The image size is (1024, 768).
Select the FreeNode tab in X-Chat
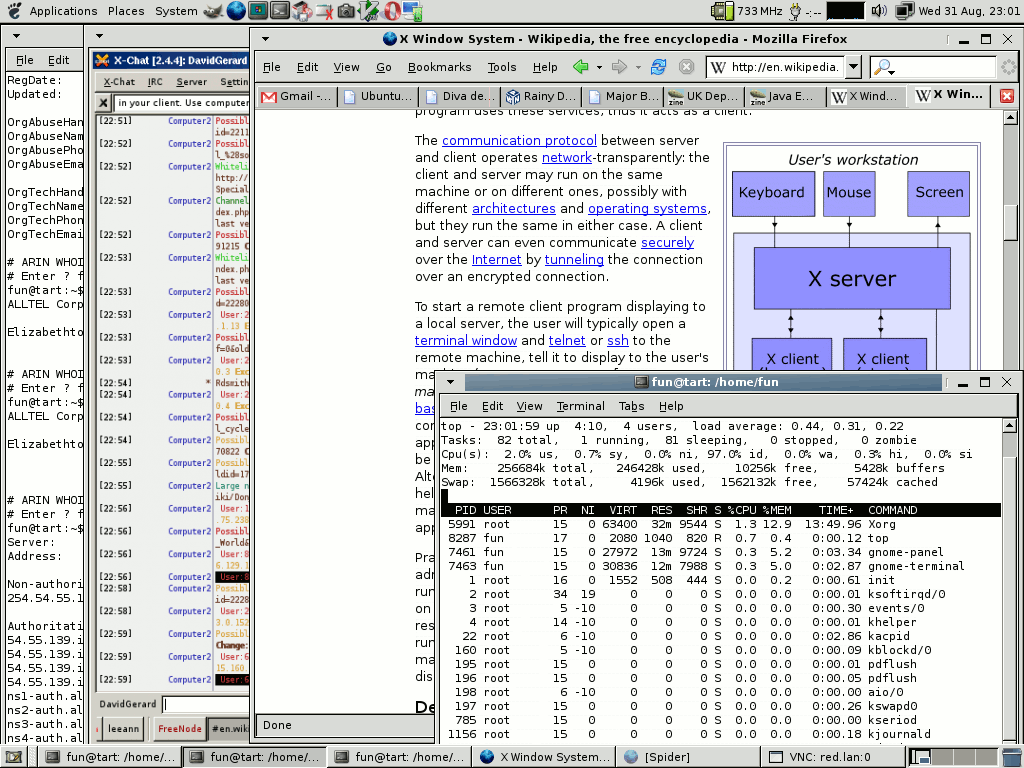(179, 729)
